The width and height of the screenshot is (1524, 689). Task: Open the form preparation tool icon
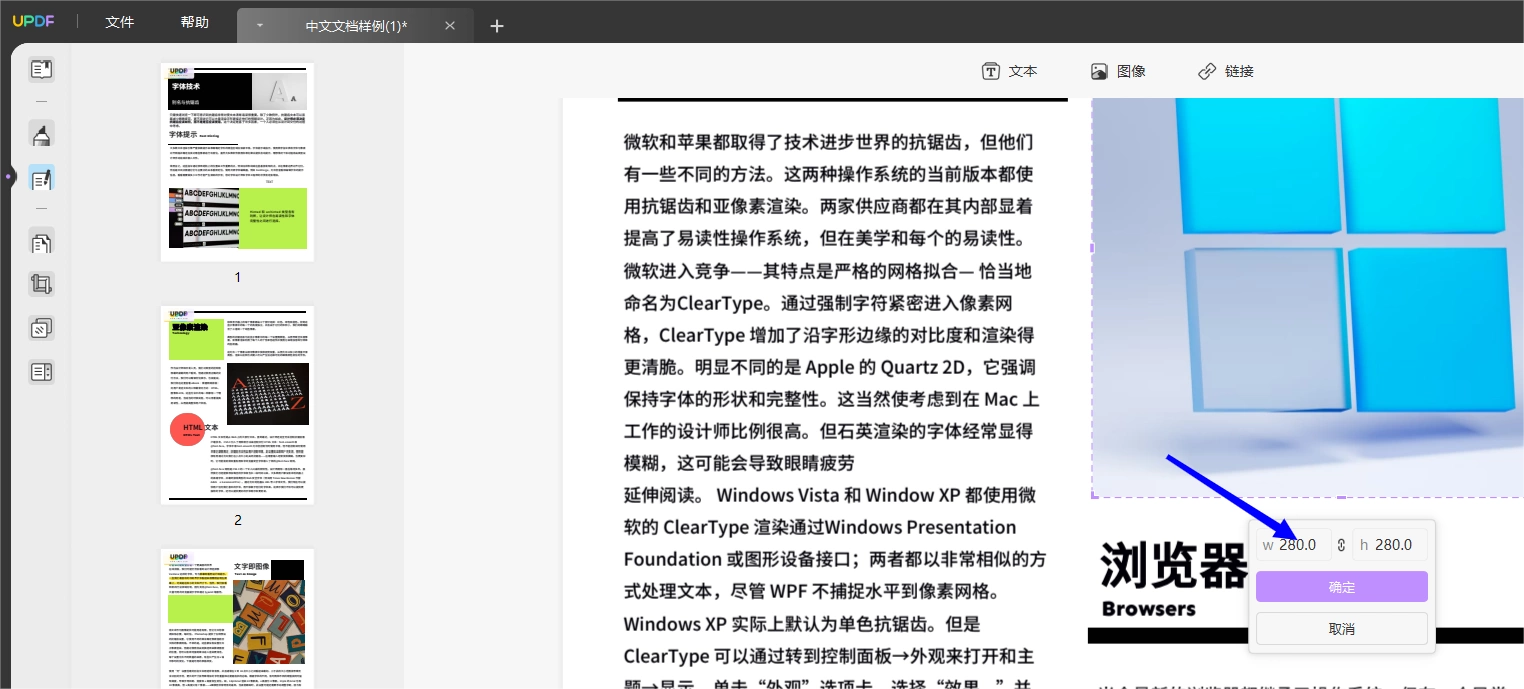point(41,372)
